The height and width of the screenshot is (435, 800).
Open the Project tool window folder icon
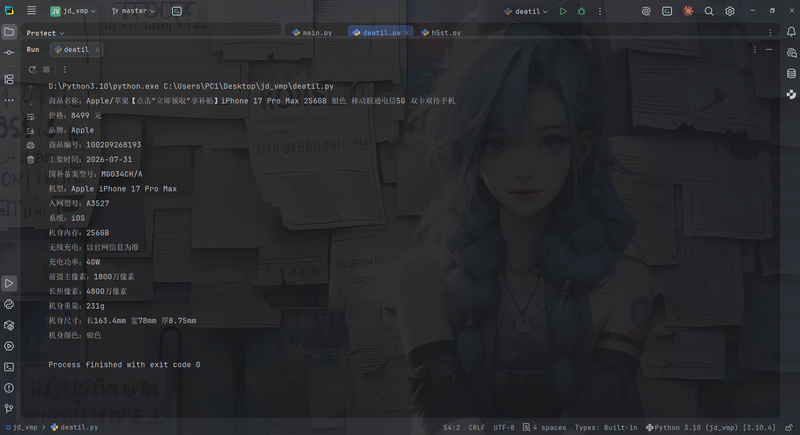pos(9,32)
